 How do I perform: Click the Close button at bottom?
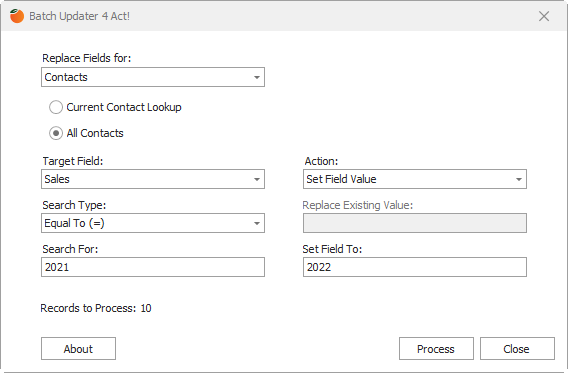(x=517, y=349)
